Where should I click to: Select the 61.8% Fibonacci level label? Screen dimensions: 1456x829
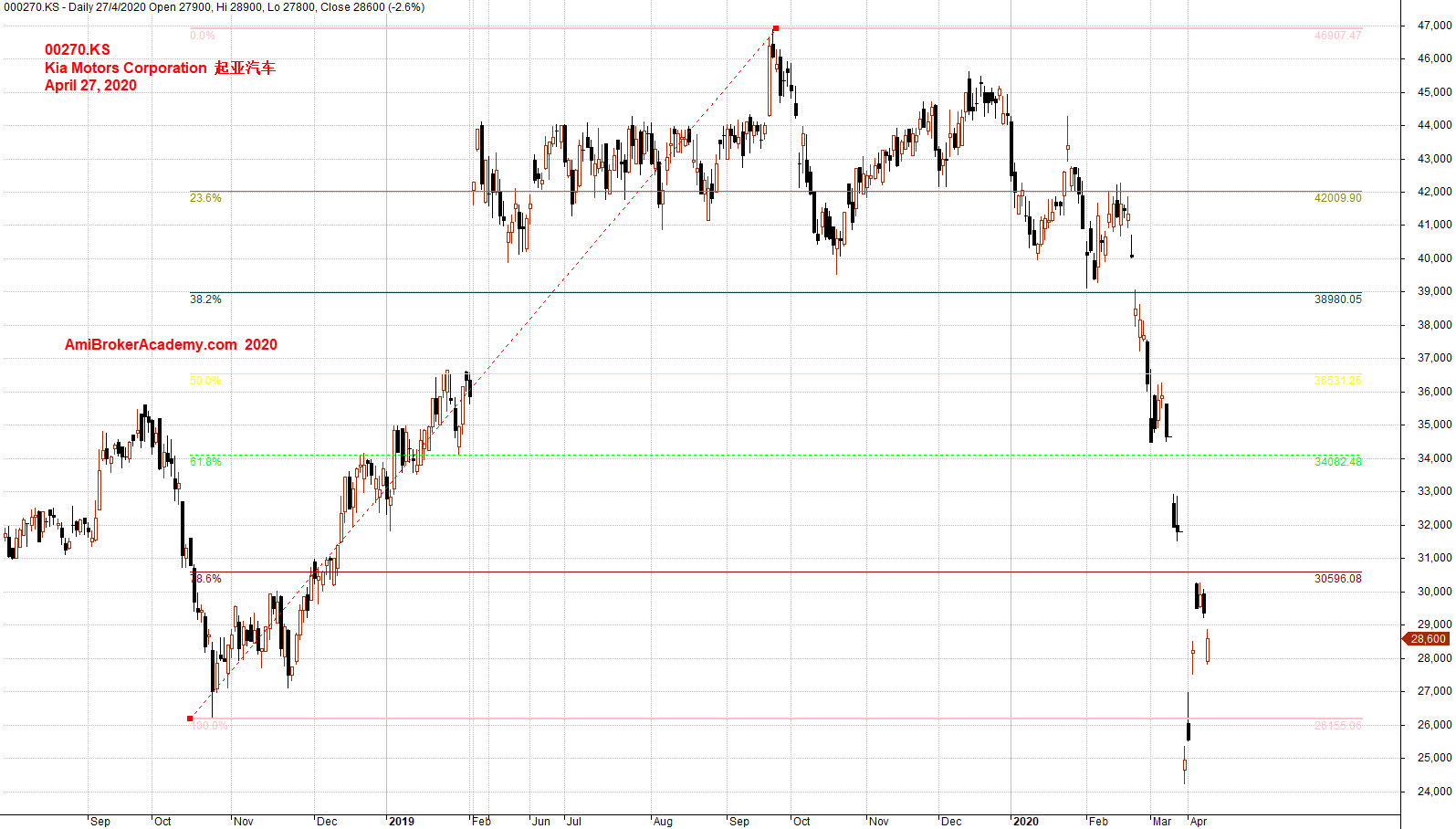point(205,462)
